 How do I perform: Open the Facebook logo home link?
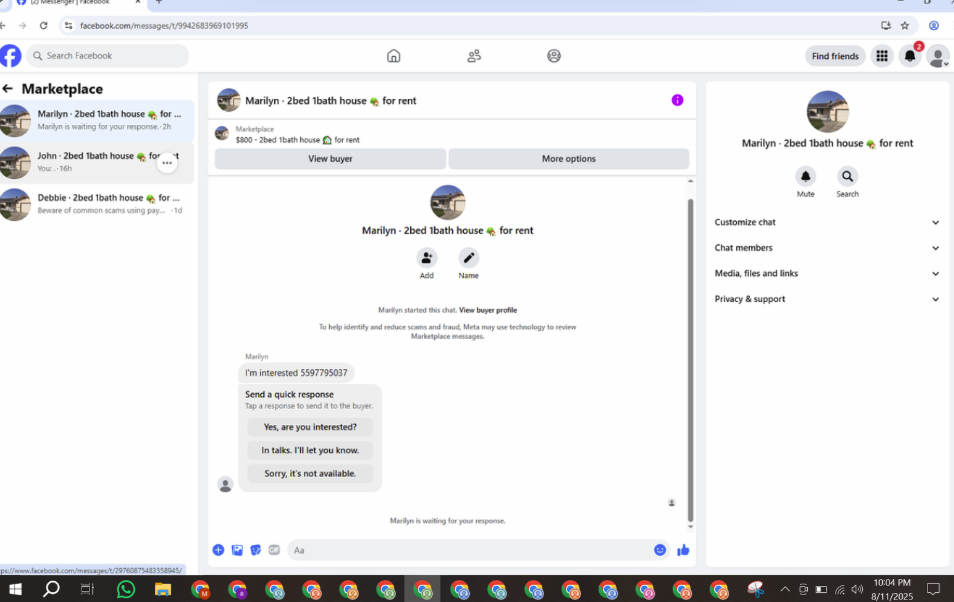[x=10, y=55]
